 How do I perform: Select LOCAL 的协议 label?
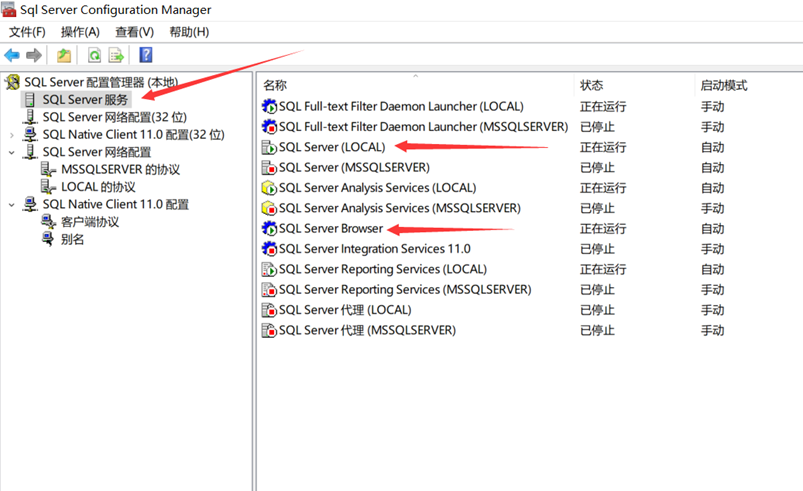click(x=98, y=186)
